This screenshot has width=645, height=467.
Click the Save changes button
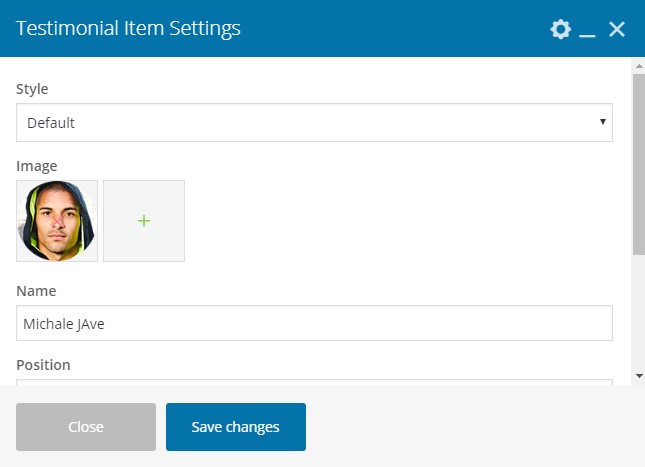click(x=236, y=427)
